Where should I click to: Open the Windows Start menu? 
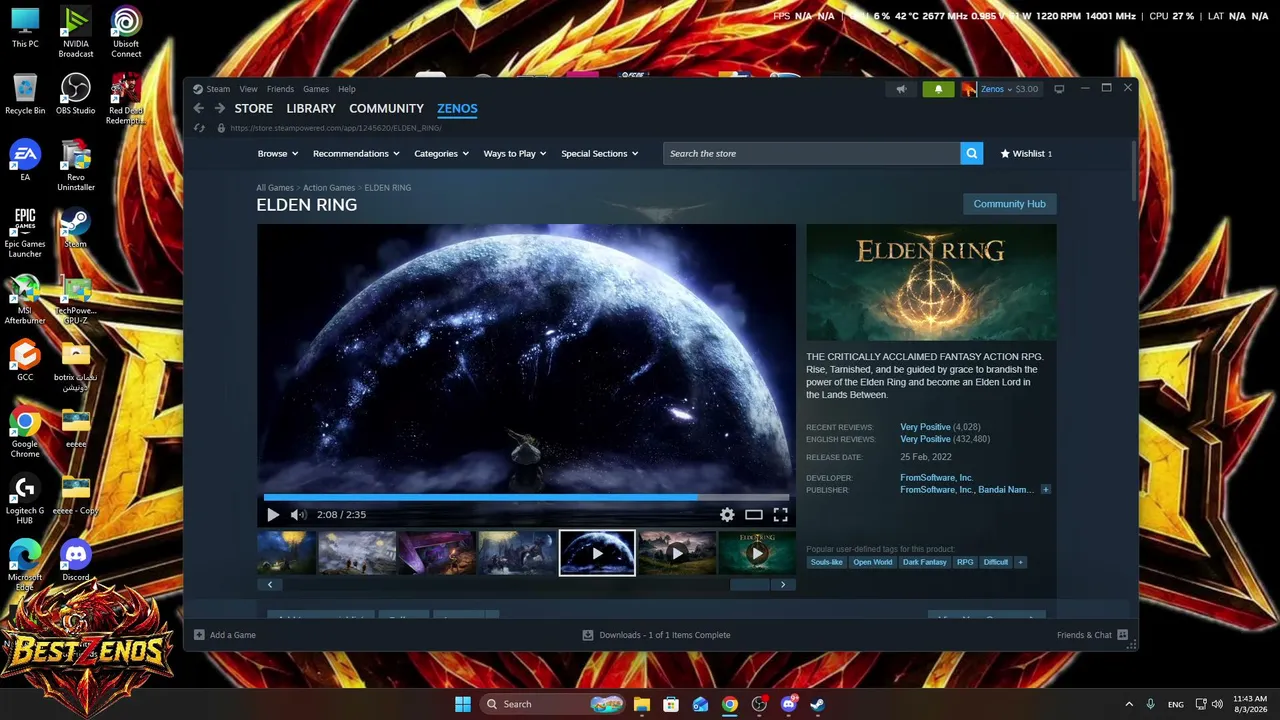click(463, 704)
